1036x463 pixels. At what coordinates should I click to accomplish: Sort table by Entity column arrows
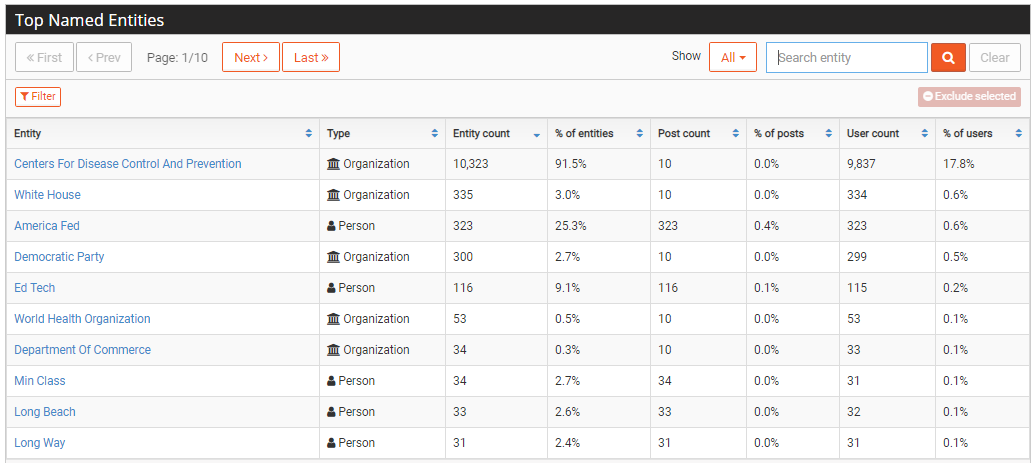309,133
